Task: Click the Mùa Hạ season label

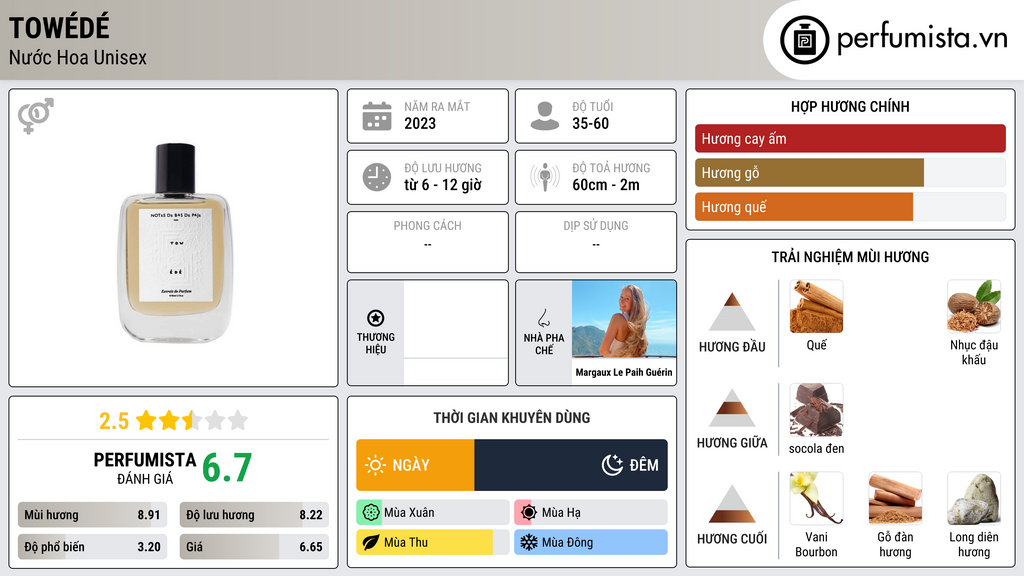Action: tap(561, 513)
